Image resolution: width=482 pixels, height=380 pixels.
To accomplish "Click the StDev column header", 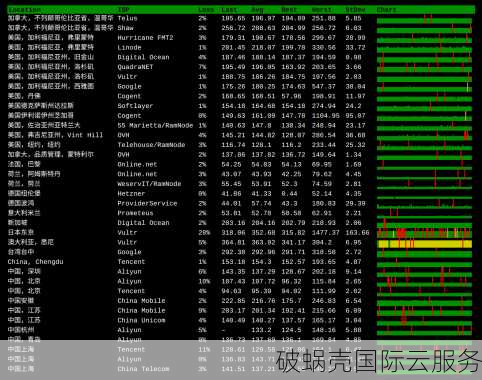I will 355,10.
